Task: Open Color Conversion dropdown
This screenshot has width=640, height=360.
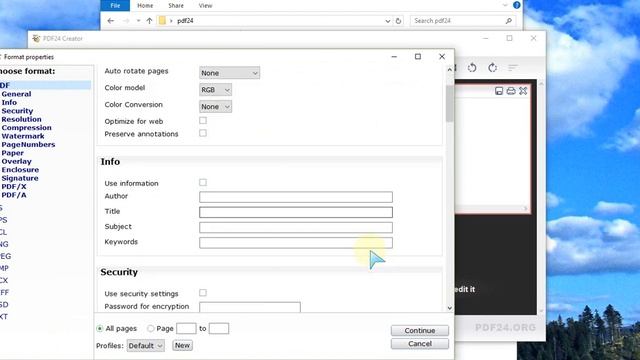Action: (x=216, y=107)
